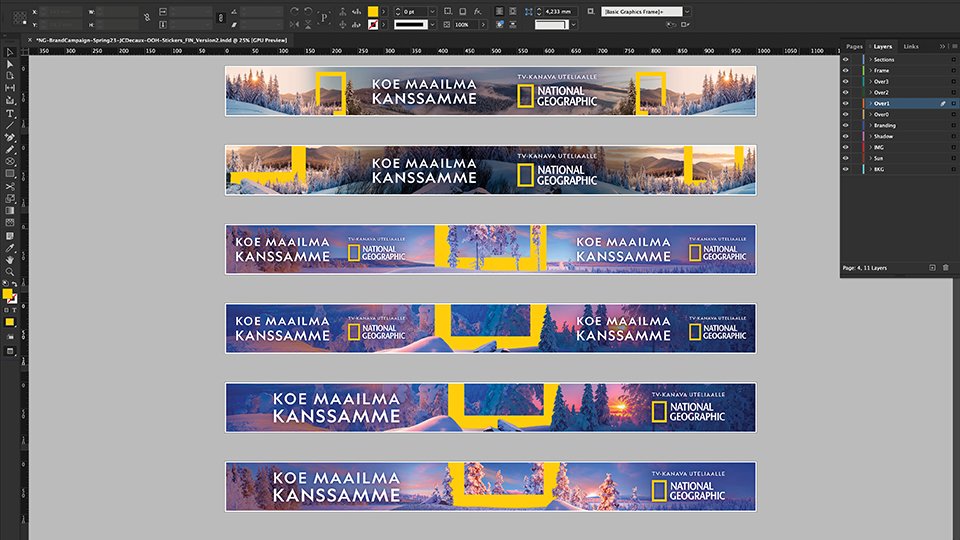This screenshot has height=540, width=960.
Task: Switch to the Links tab
Action: (910, 47)
